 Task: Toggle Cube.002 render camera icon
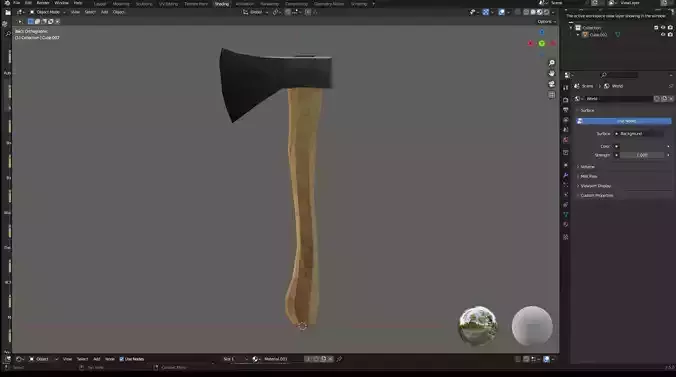(670, 35)
